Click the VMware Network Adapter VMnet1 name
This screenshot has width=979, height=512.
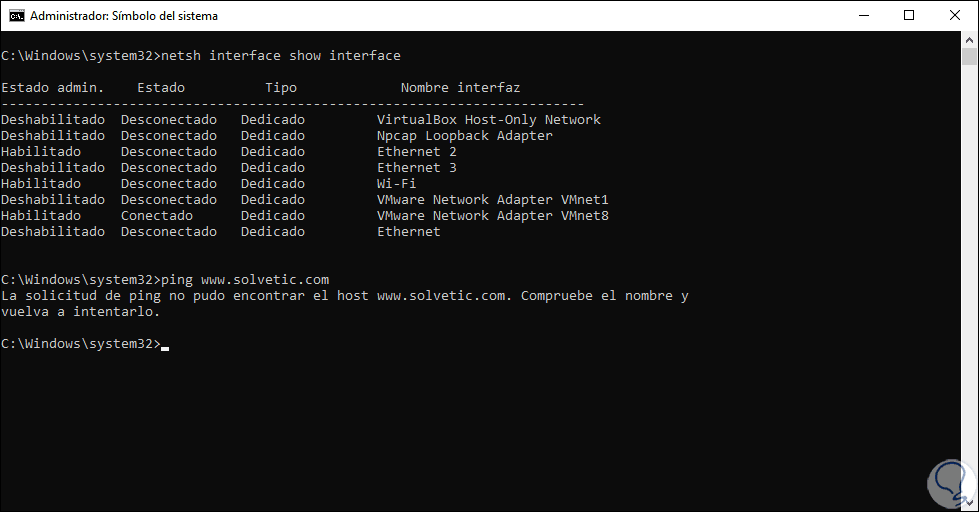492,200
